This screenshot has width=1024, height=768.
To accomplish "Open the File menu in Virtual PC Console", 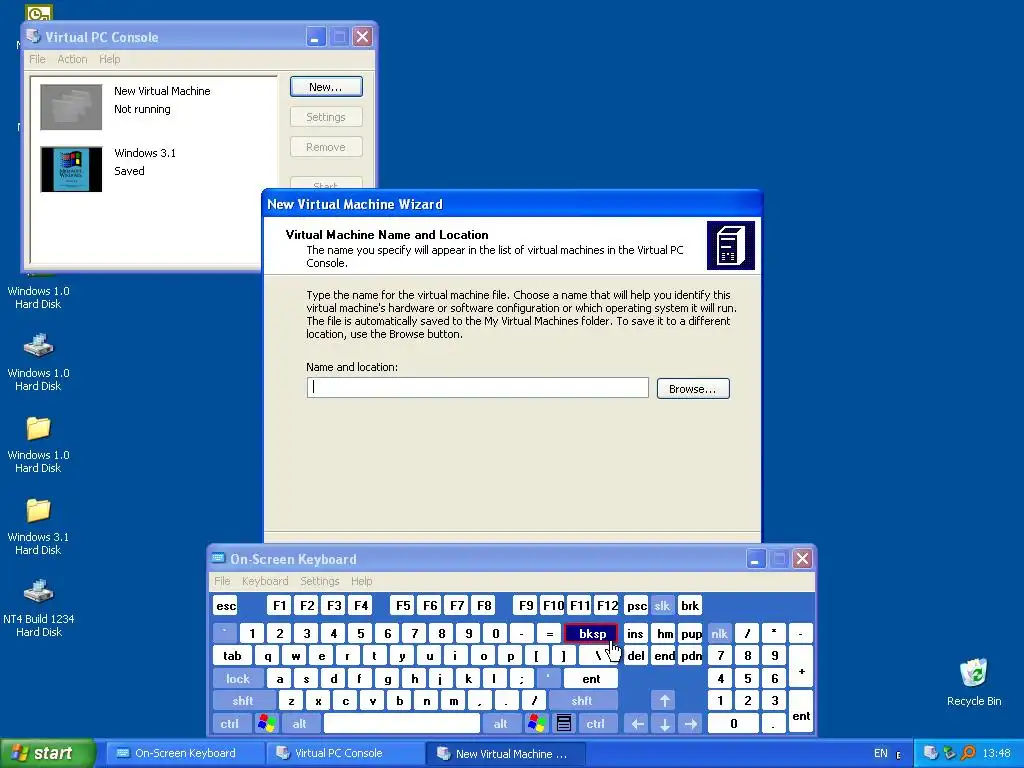I will tap(37, 59).
